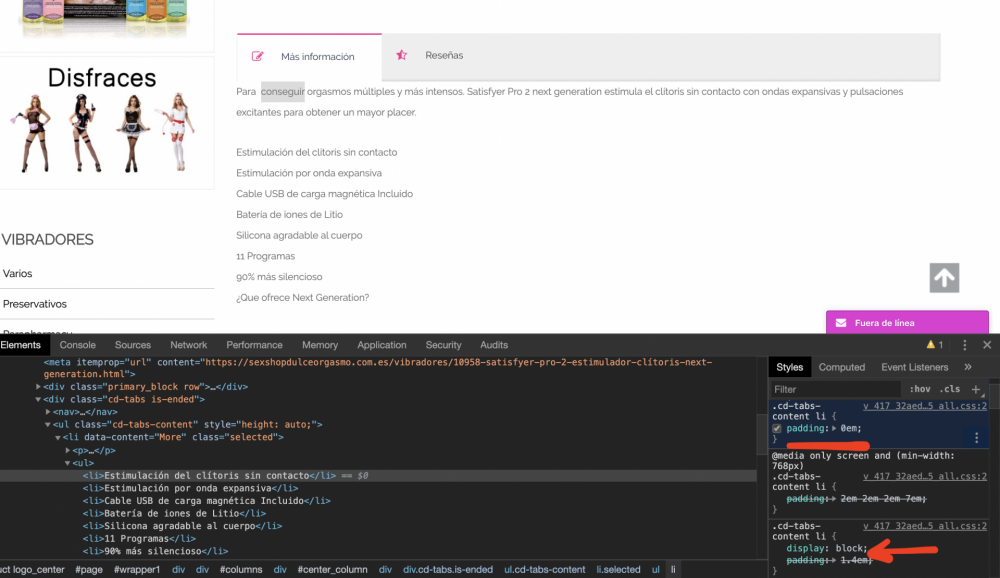Click the .cls element classes icon
Image resolution: width=1000 pixels, height=578 pixels.
[x=950, y=389]
